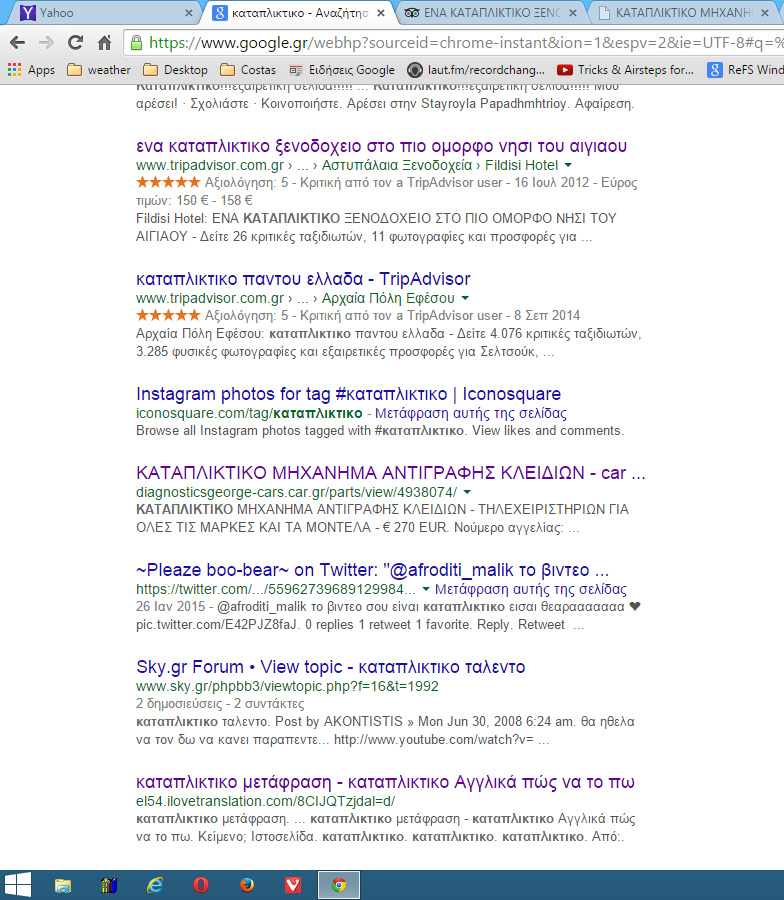Close the ΕΝΑ ΚΑΤΑΠΛΙΚΤΙΚΟ ΞΕΝΟ tab

click(573, 13)
